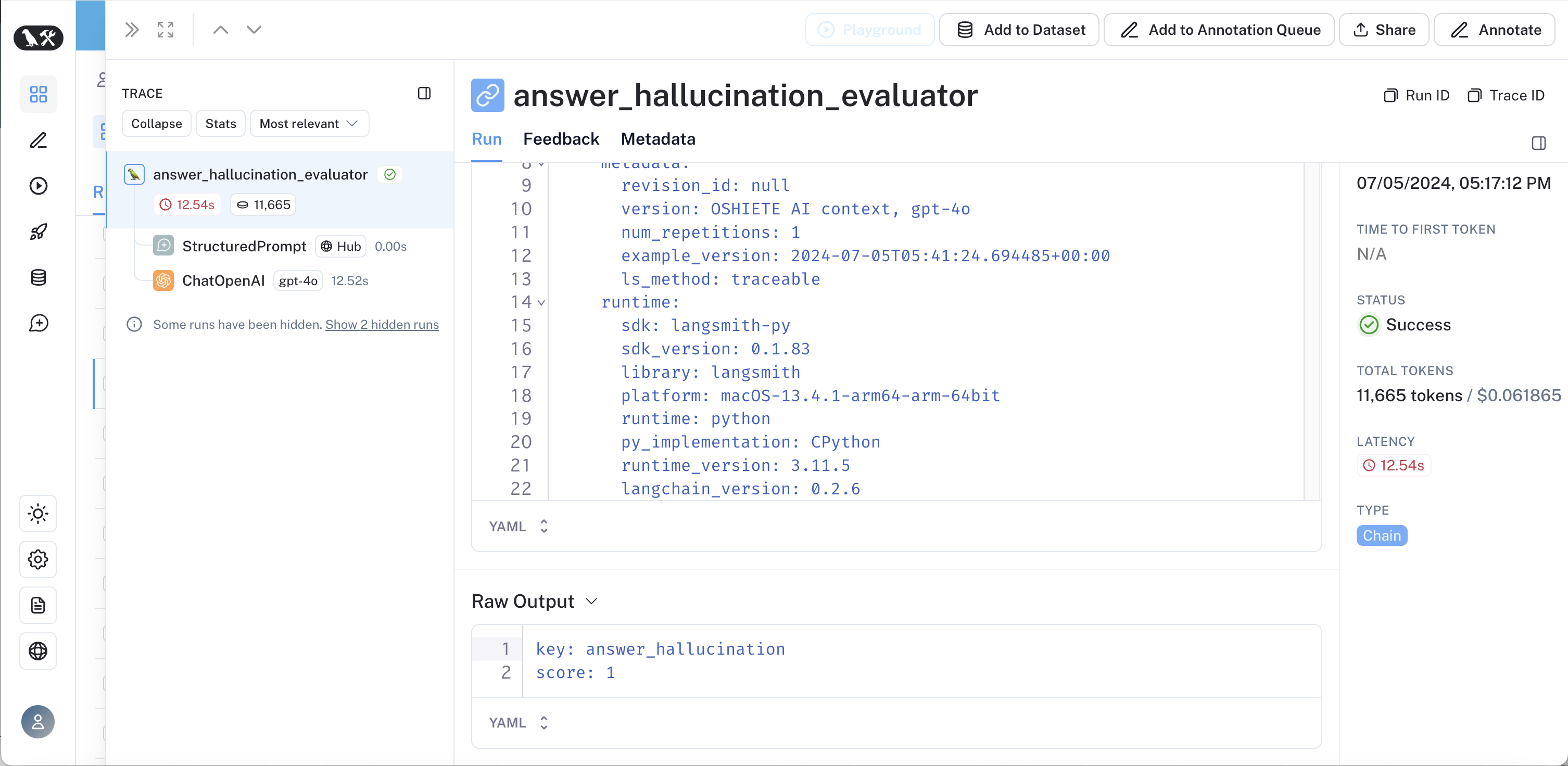This screenshot has width=1568, height=766.
Task: Click the Chain type badge
Action: [x=1382, y=535]
